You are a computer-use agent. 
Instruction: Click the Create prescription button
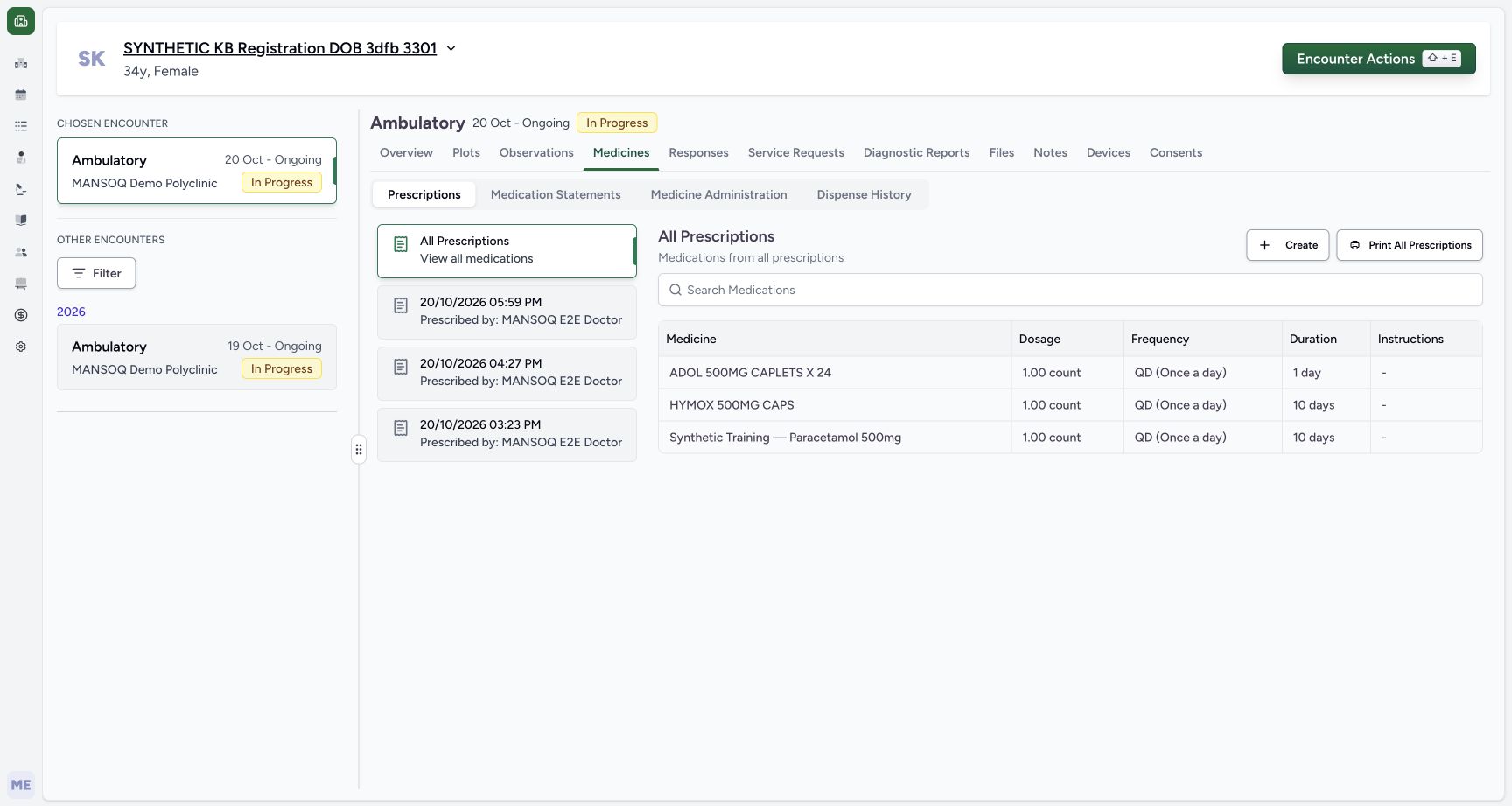tap(1288, 245)
